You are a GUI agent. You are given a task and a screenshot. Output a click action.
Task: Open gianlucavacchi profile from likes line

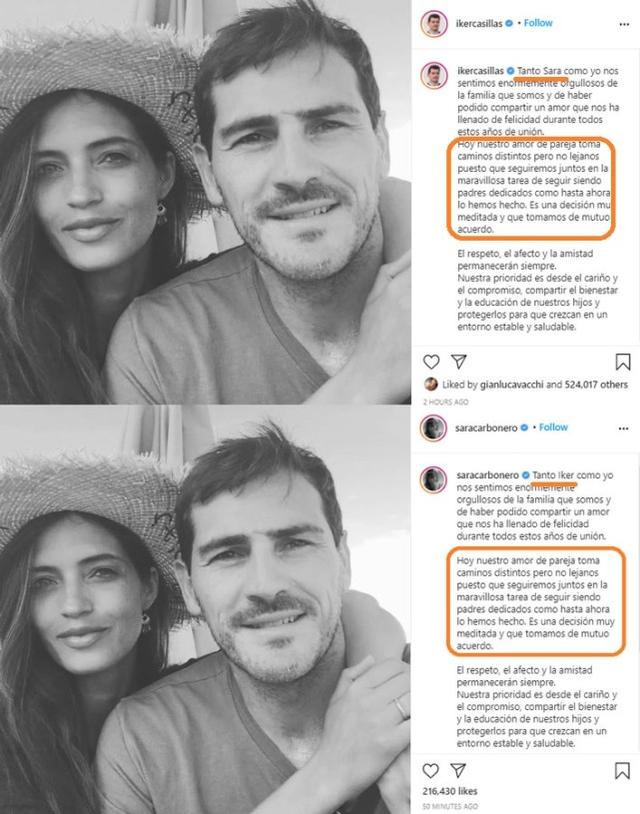[512, 385]
